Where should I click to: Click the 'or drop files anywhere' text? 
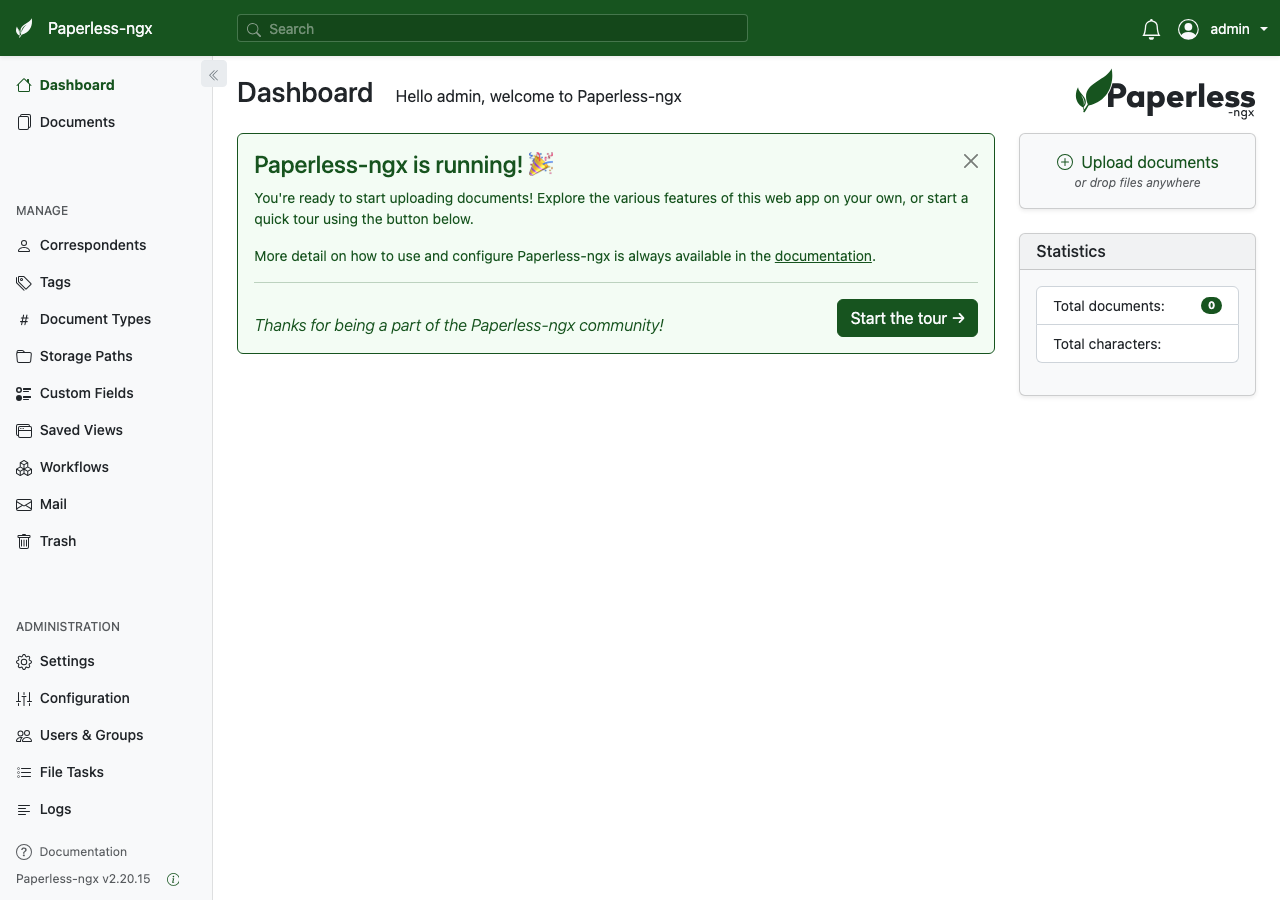[1137, 183]
